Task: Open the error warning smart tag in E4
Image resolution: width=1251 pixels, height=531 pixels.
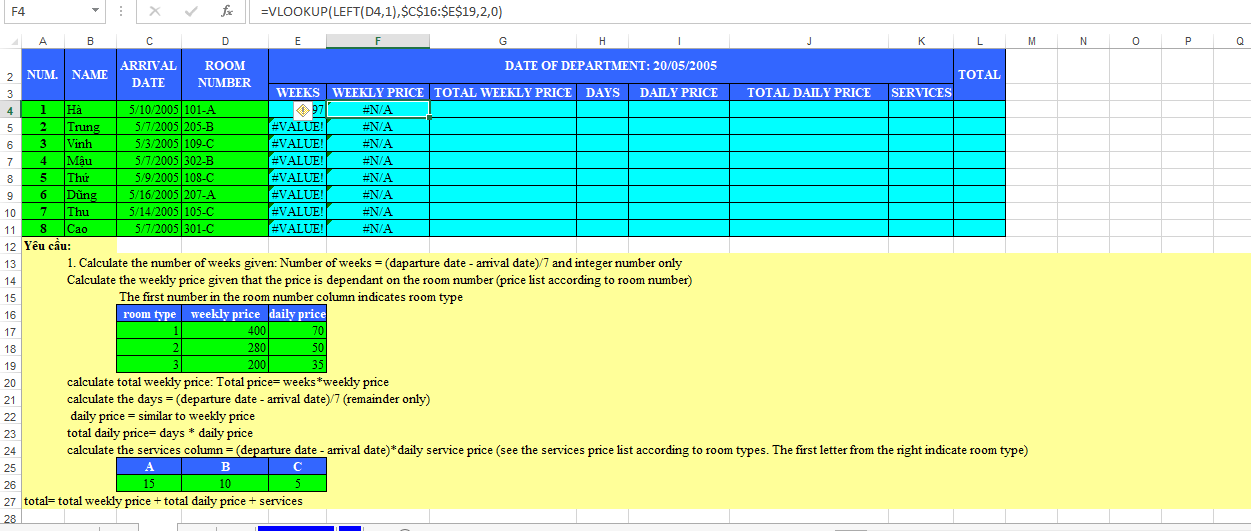Action: click(303, 109)
